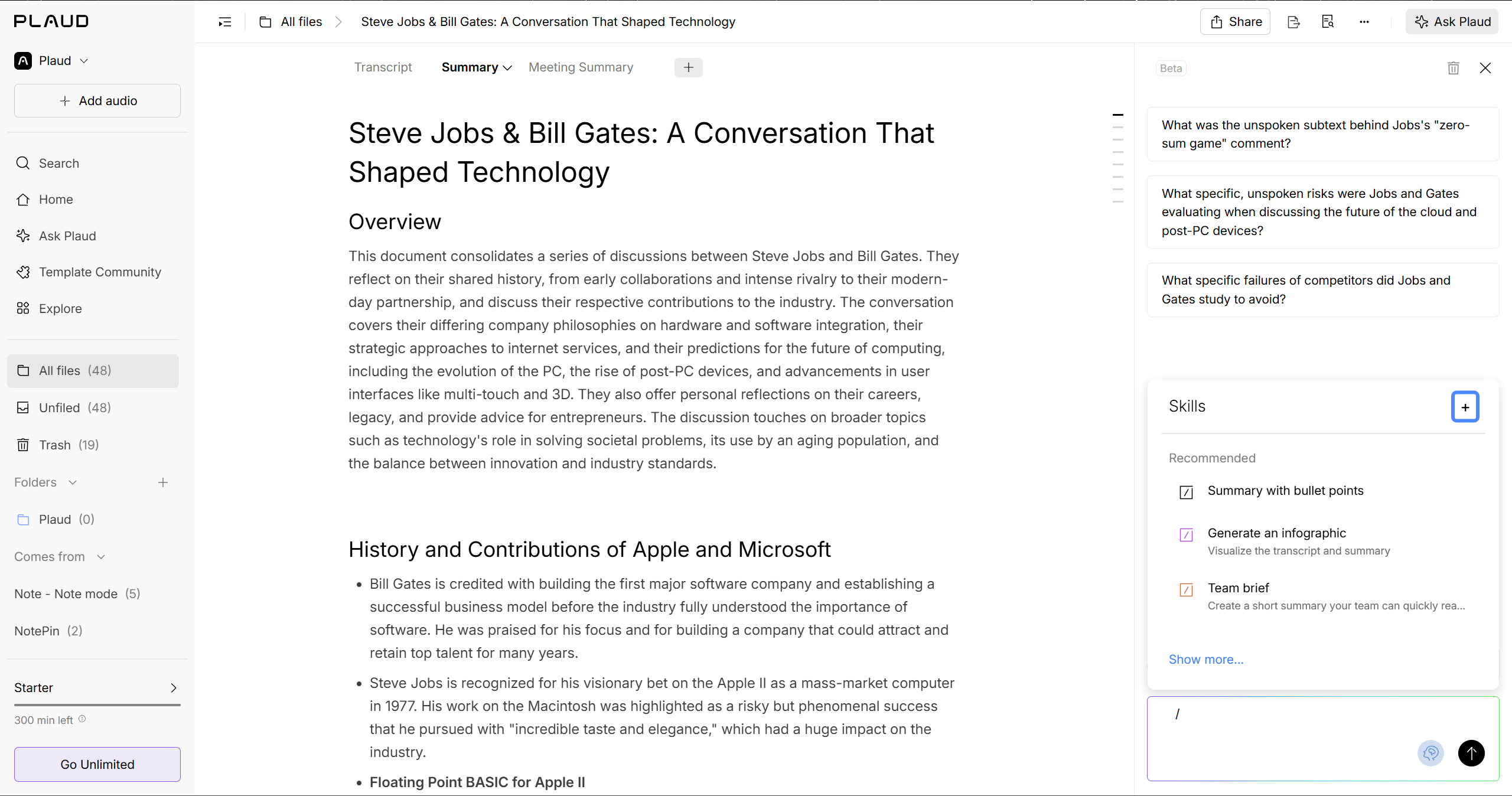The height and width of the screenshot is (796, 1512).
Task: Open the find in transcript icon
Action: pyautogui.click(x=1328, y=22)
